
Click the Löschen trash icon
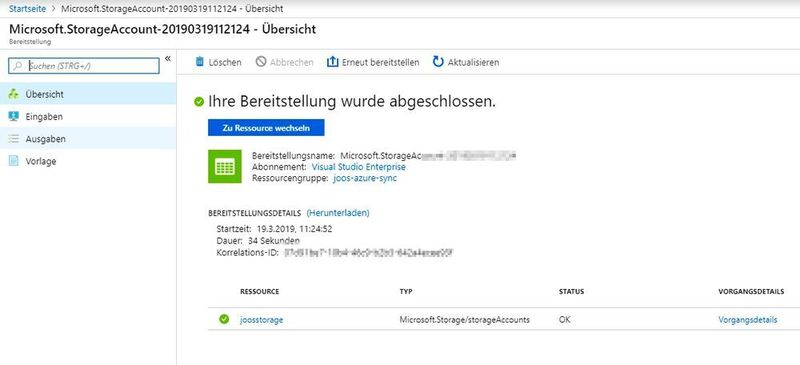click(x=200, y=62)
